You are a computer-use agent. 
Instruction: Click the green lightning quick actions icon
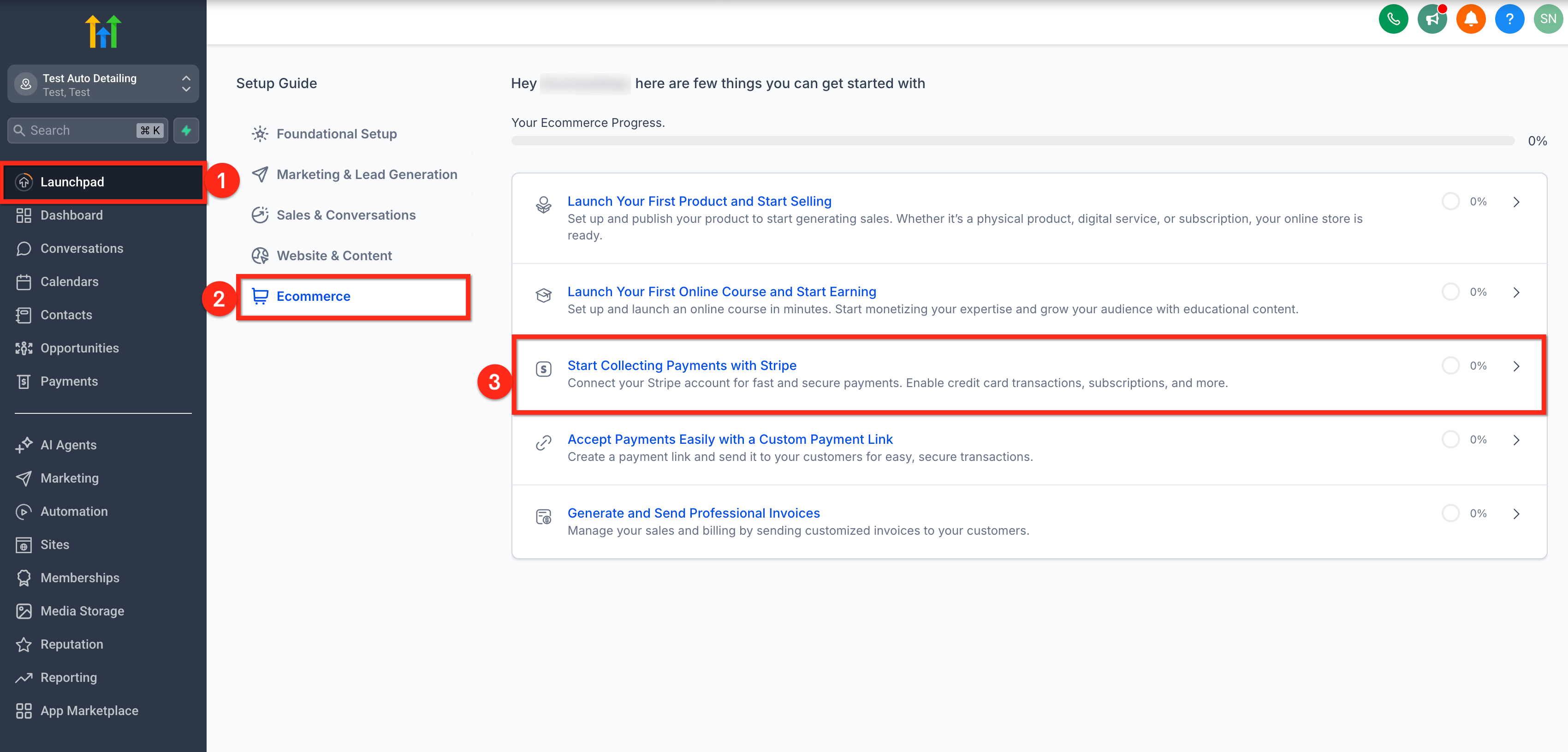186,130
